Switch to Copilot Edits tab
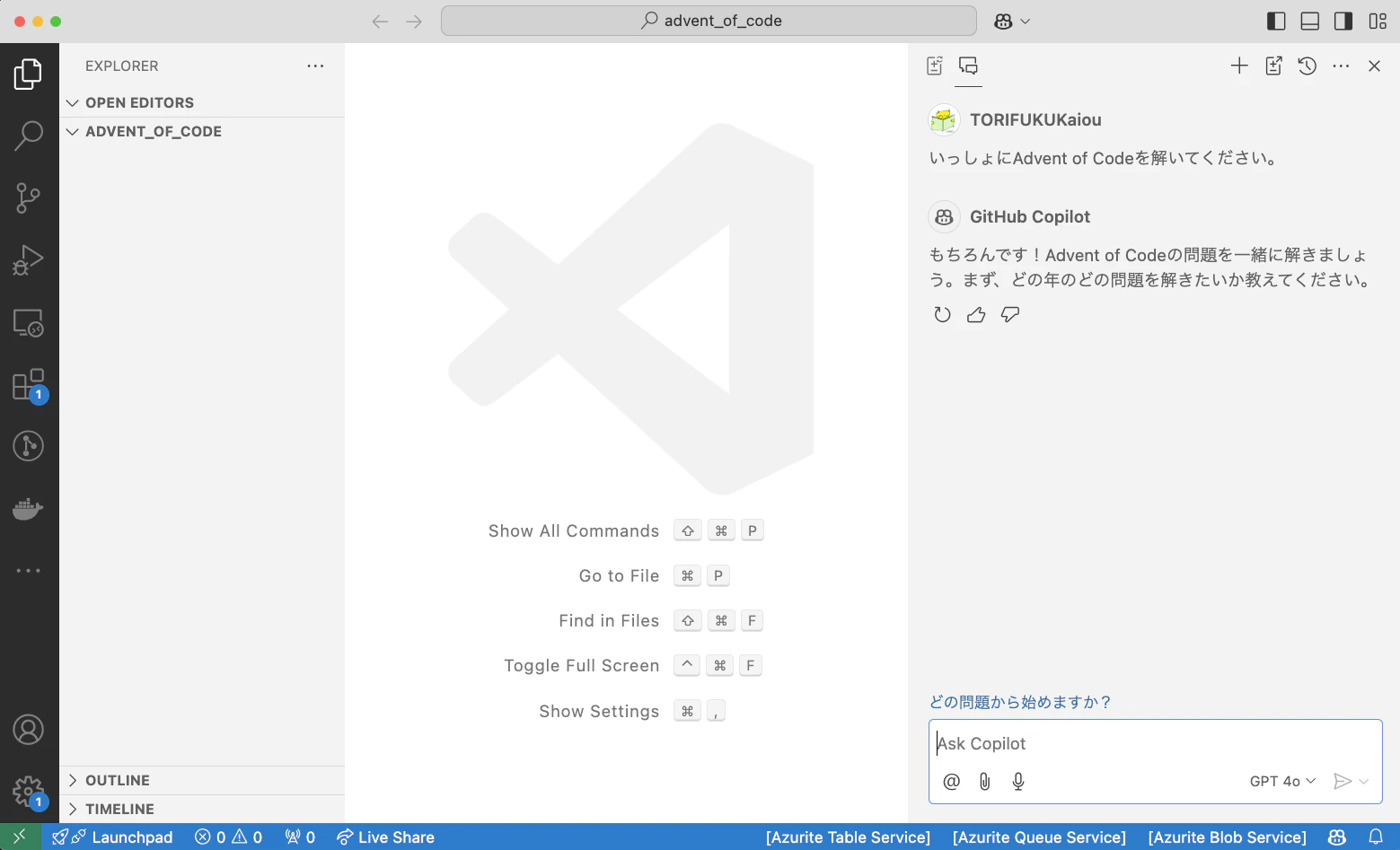The image size is (1400, 850). coord(935,66)
